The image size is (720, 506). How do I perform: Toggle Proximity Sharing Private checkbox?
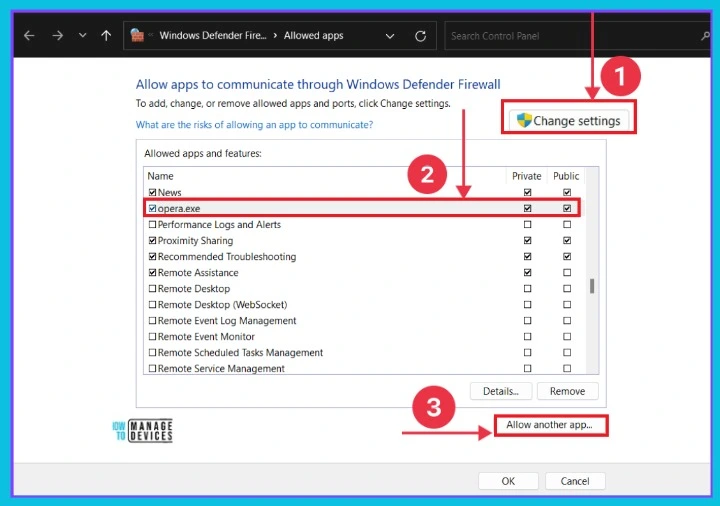pos(527,241)
